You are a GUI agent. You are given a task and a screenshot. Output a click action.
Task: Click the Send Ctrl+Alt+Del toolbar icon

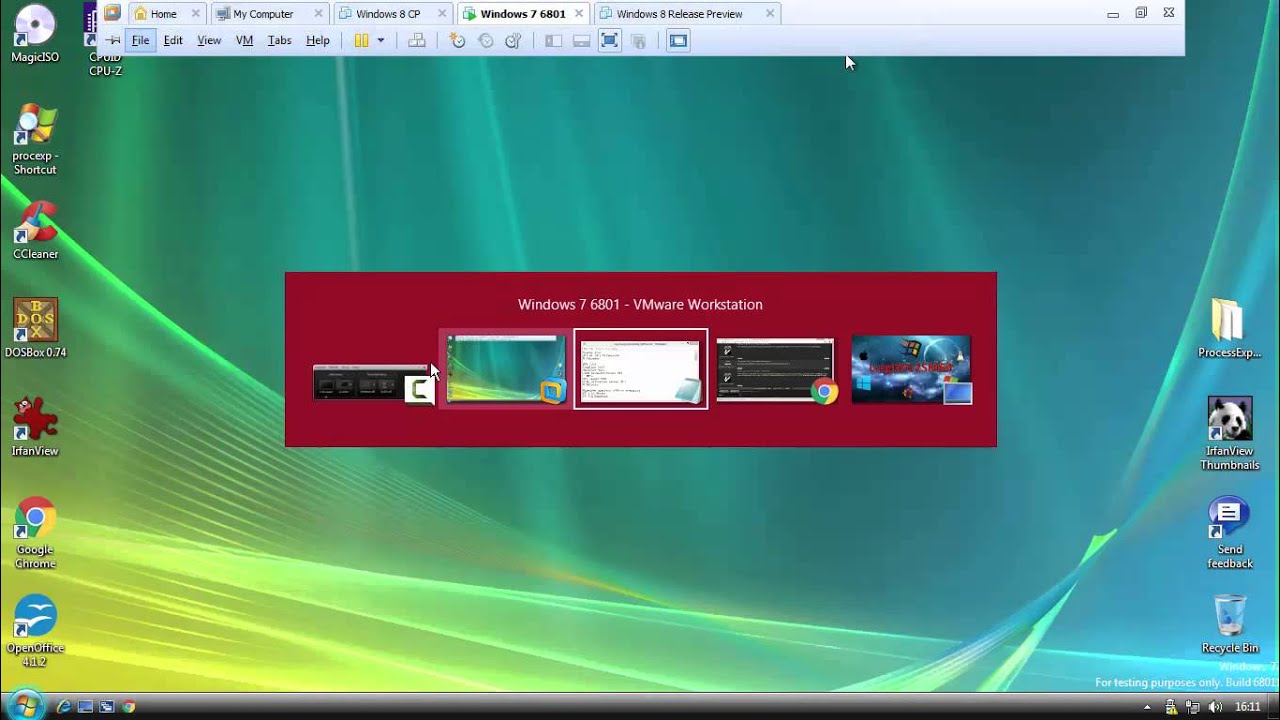click(x=417, y=41)
